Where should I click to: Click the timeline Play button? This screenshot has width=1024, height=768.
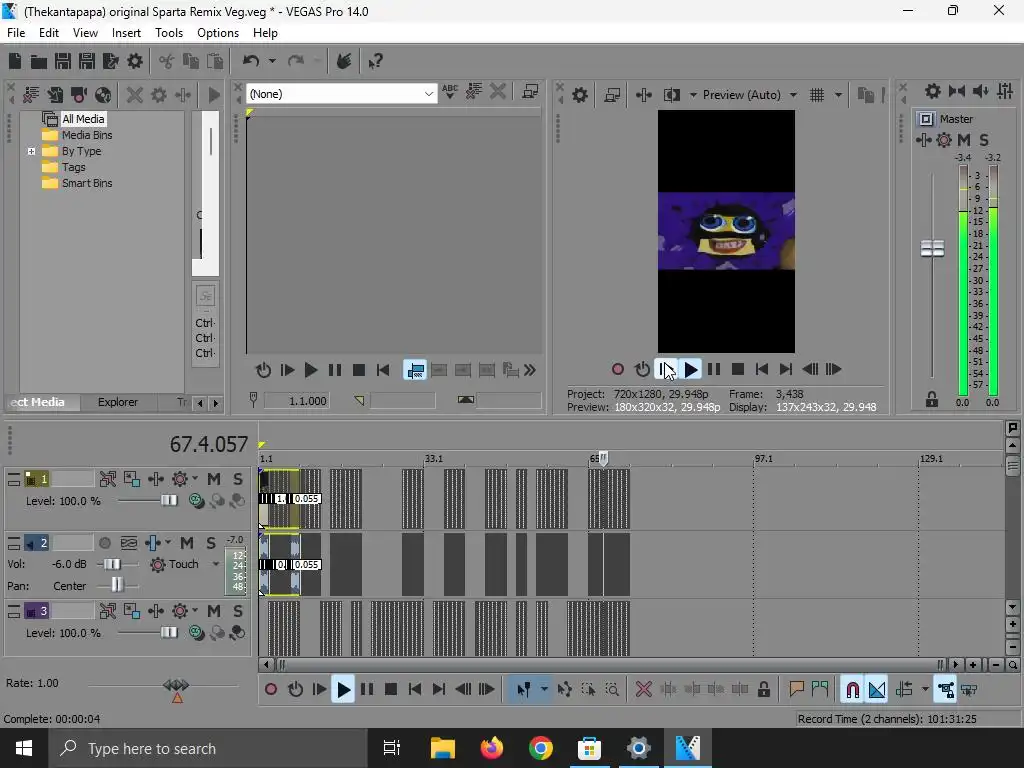[x=343, y=690]
